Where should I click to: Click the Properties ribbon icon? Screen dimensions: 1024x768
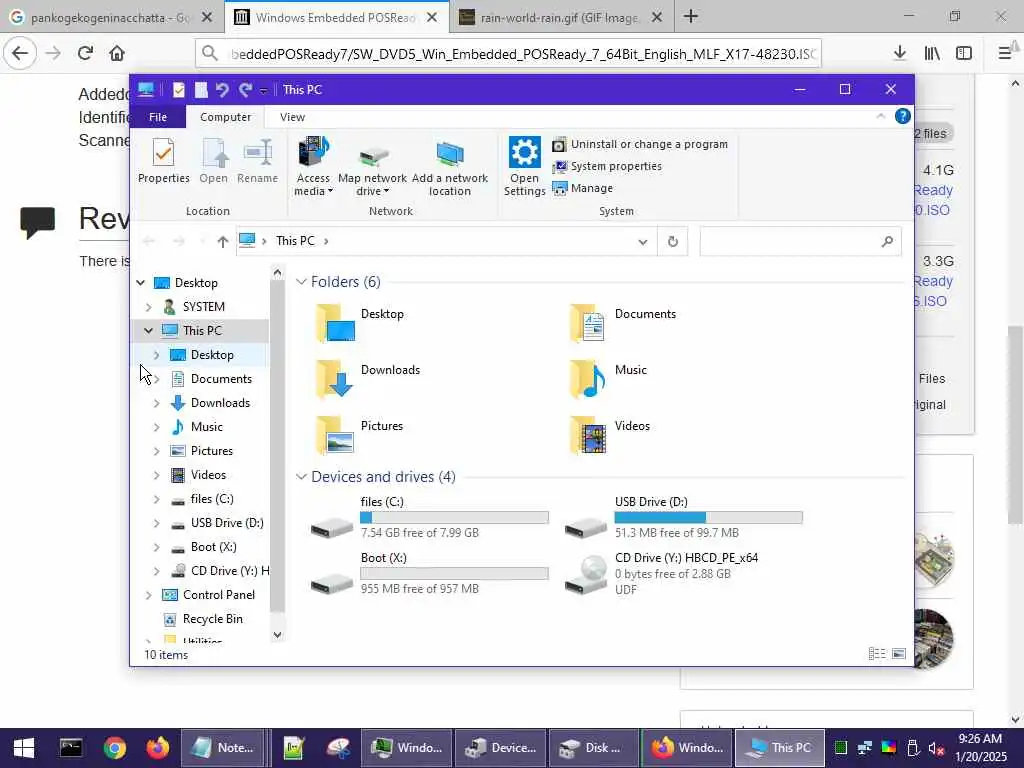click(163, 161)
